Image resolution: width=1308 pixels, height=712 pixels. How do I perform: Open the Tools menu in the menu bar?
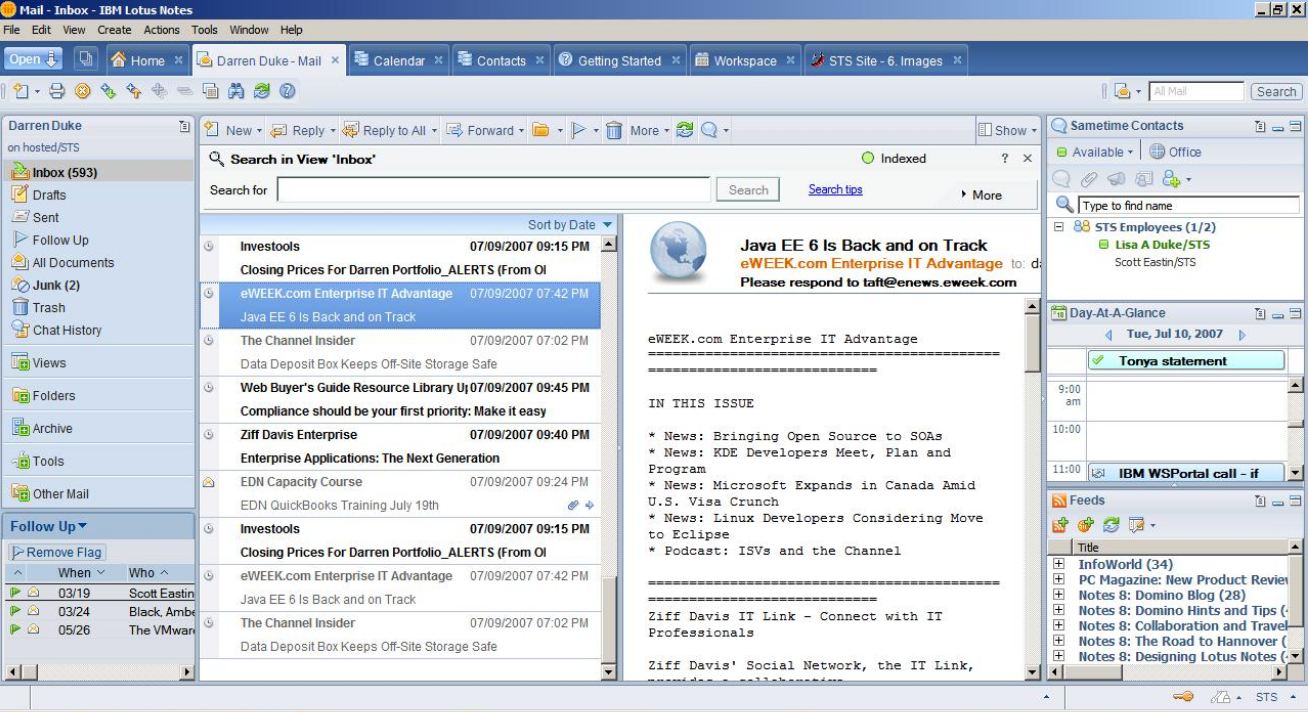[204, 30]
